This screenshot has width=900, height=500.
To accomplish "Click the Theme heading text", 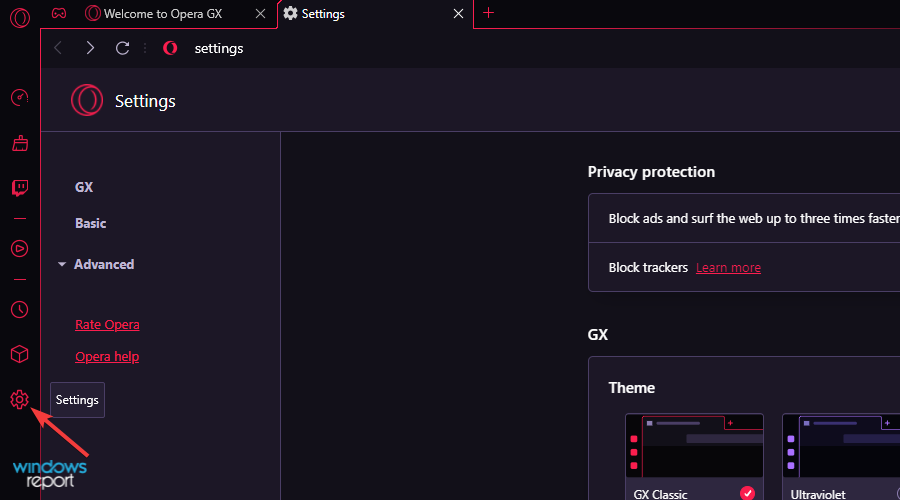I will pyautogui.click(x=631, y=388).
